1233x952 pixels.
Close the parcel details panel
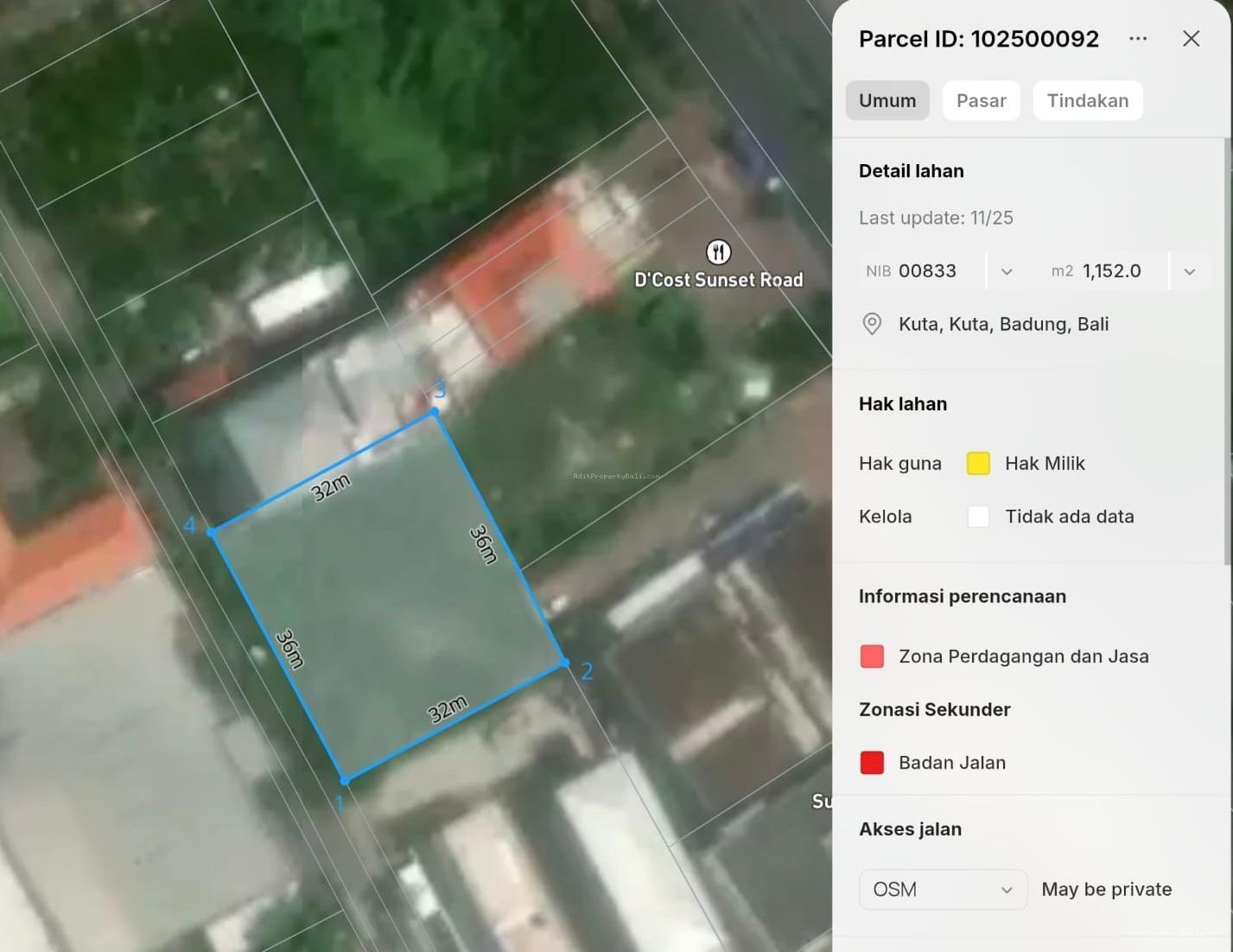coord(1191,39)
